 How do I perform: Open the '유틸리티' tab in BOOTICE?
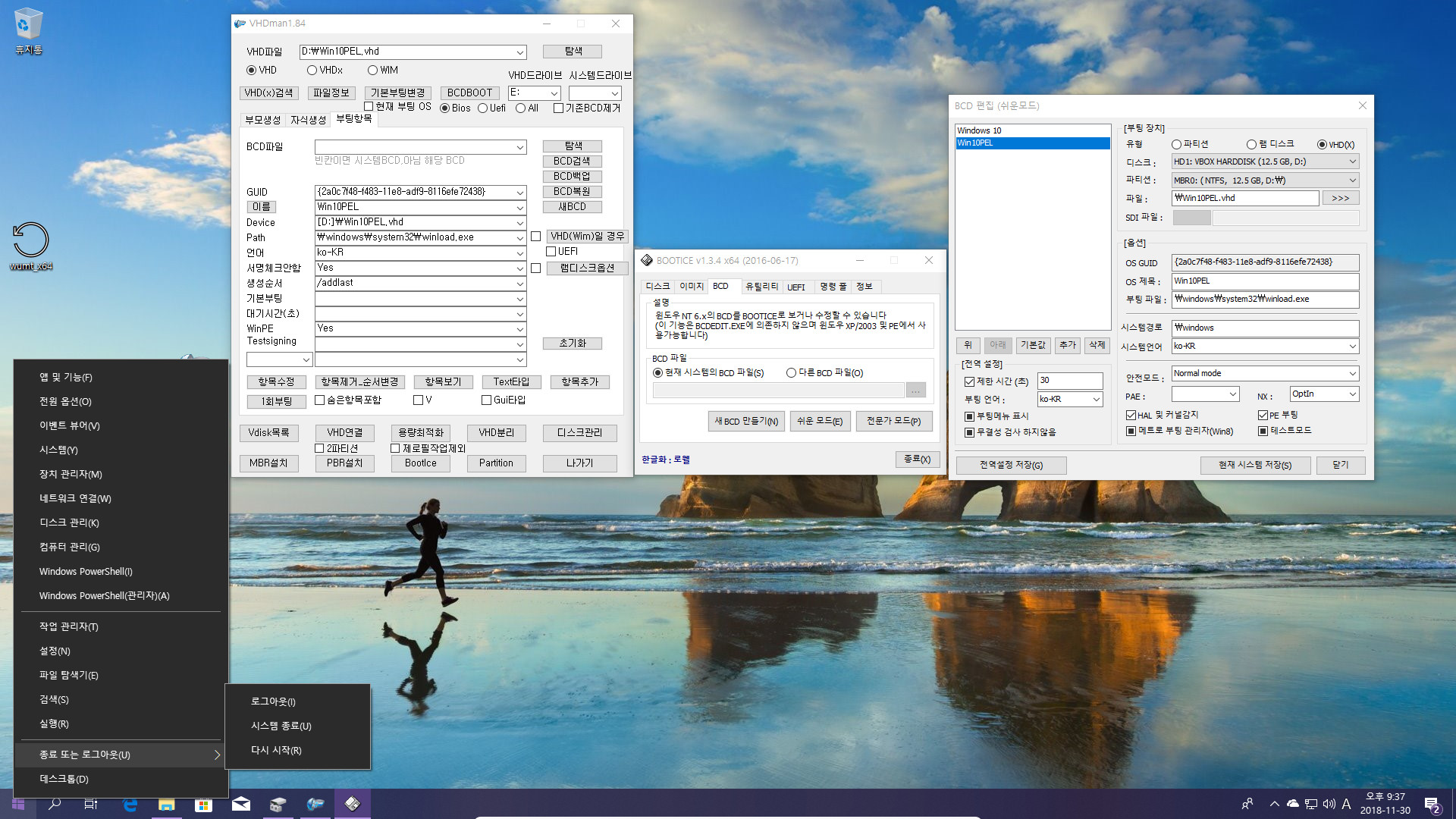point(761,286)
